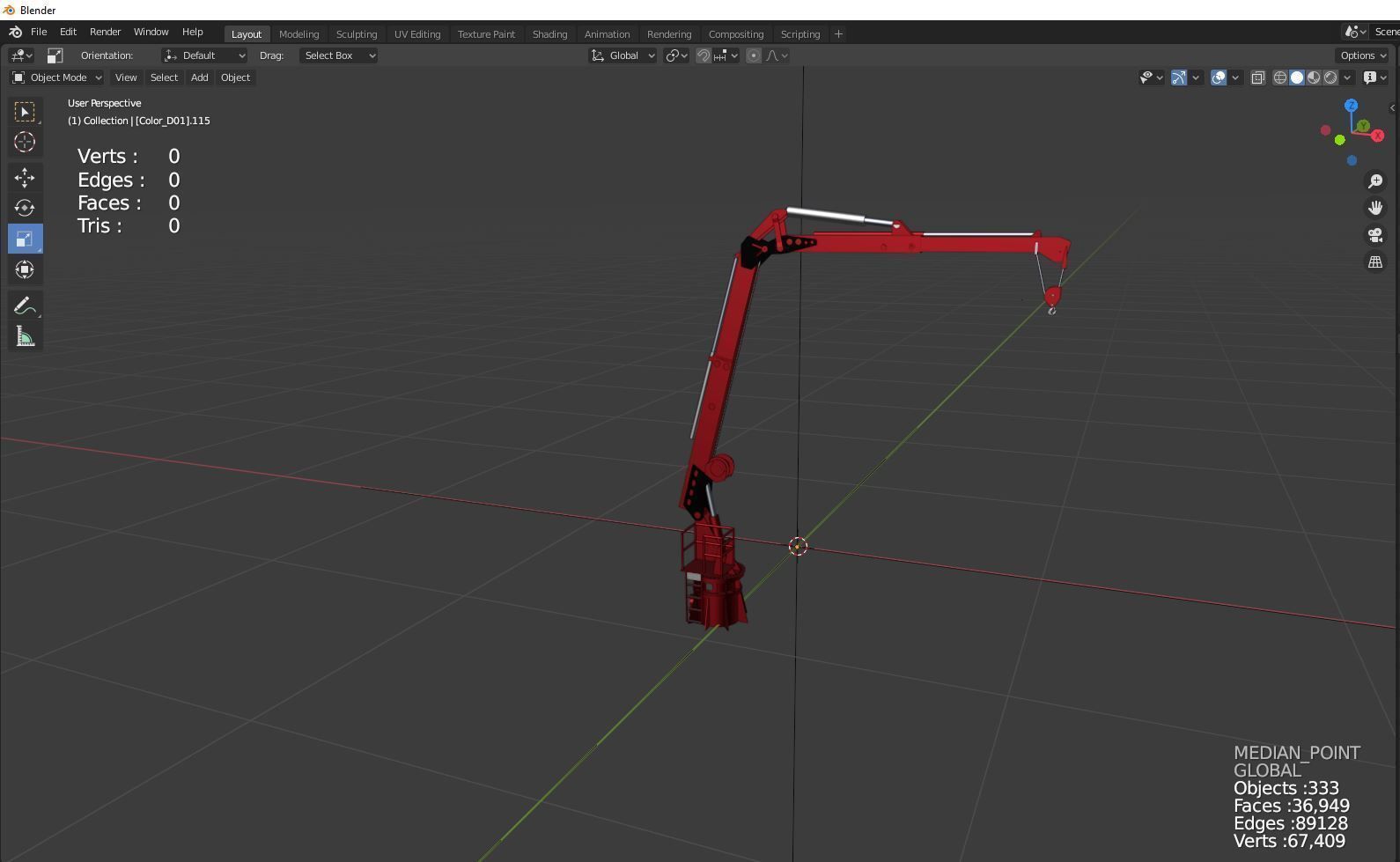Open the Blender logo app menu
This screenshot has height=862, width=1400.
(15, 33)
